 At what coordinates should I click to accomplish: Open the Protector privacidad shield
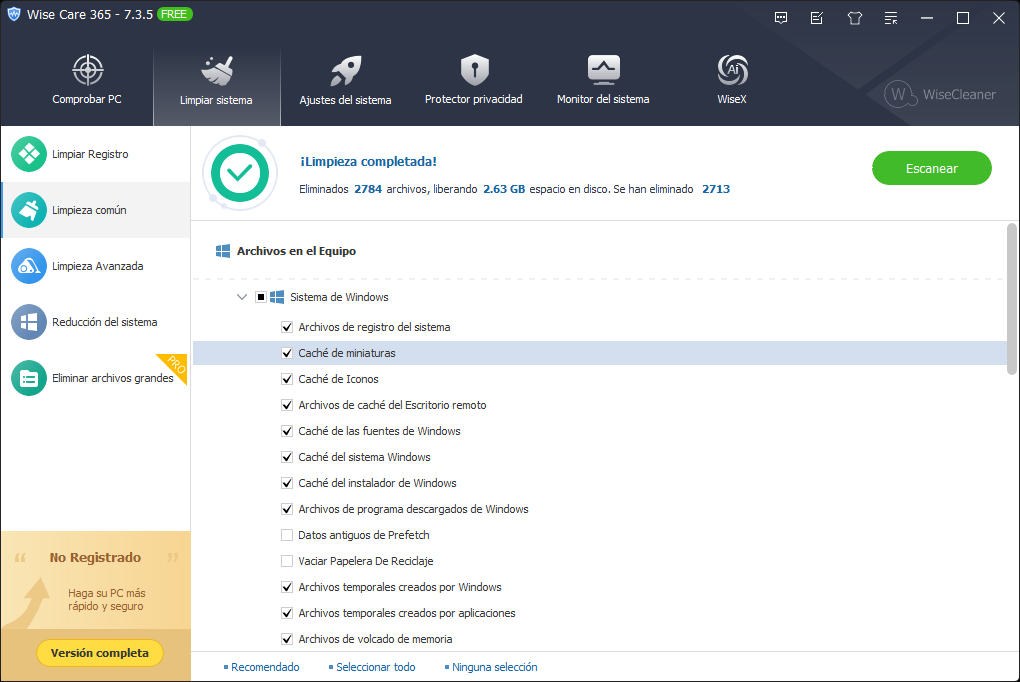point(473,80)
